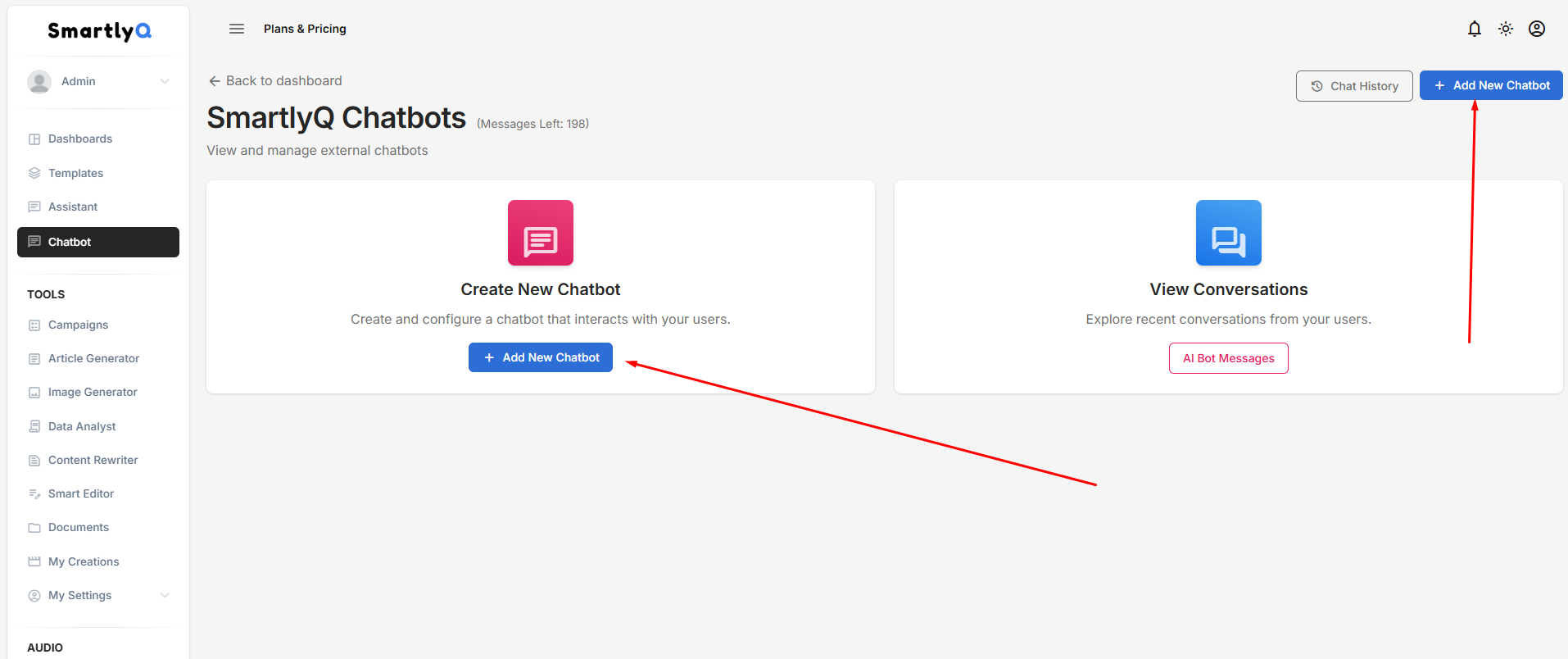Open Content Rewriter label
The width and height of the screenshot is (1568, 659).
coord(93,460)
